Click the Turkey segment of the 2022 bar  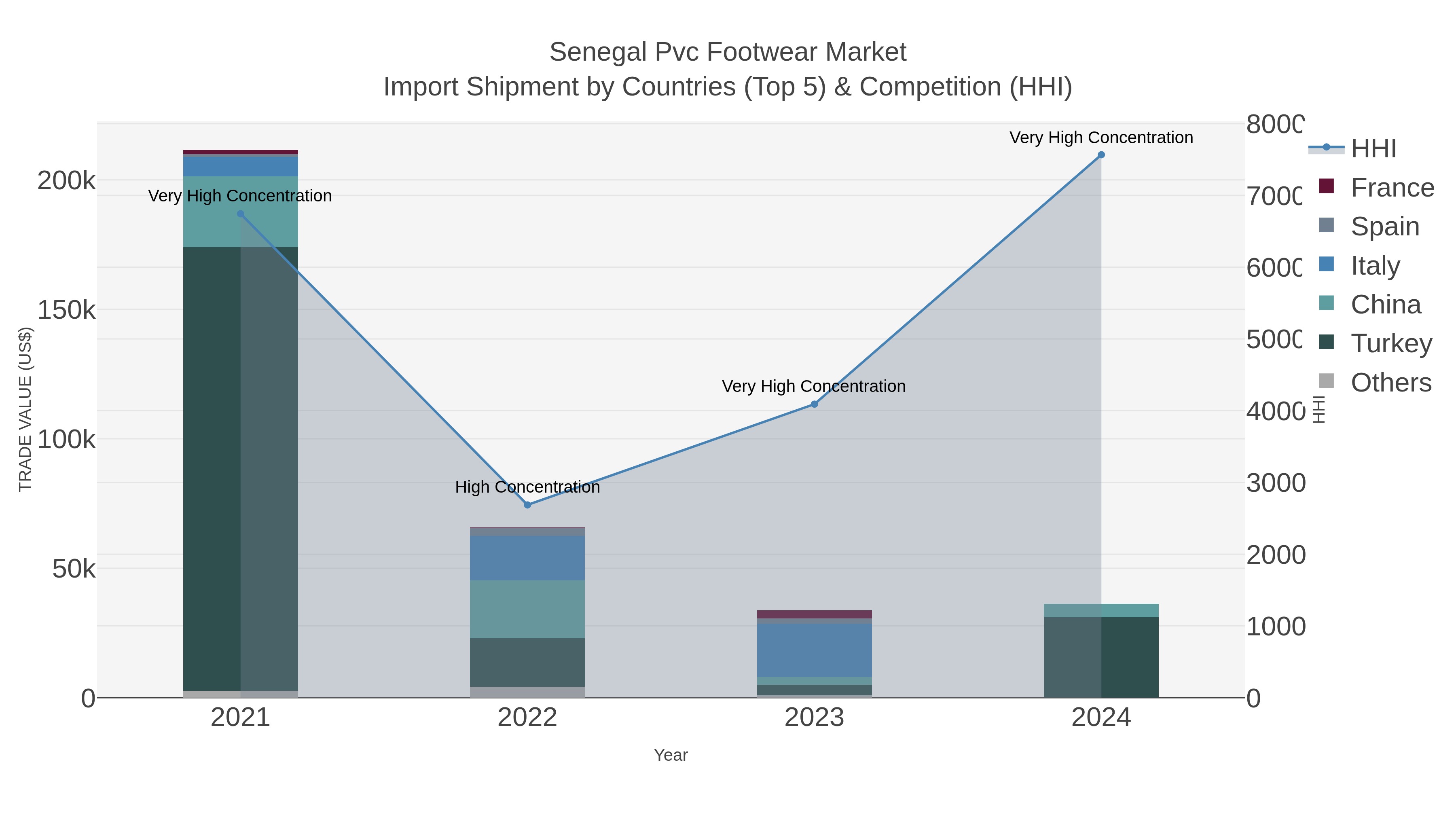(x=527, y=662)
